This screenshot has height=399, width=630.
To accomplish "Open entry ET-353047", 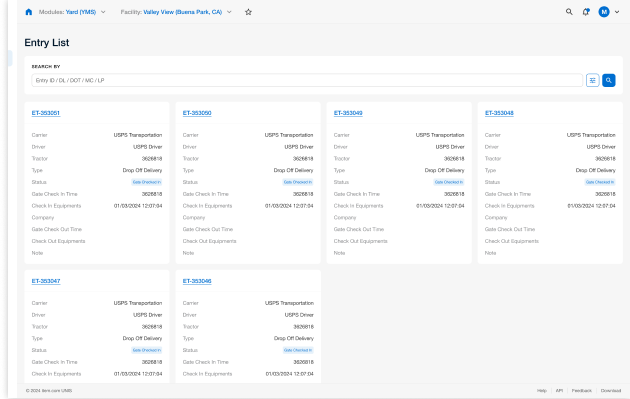I will (x=46, y=281).
